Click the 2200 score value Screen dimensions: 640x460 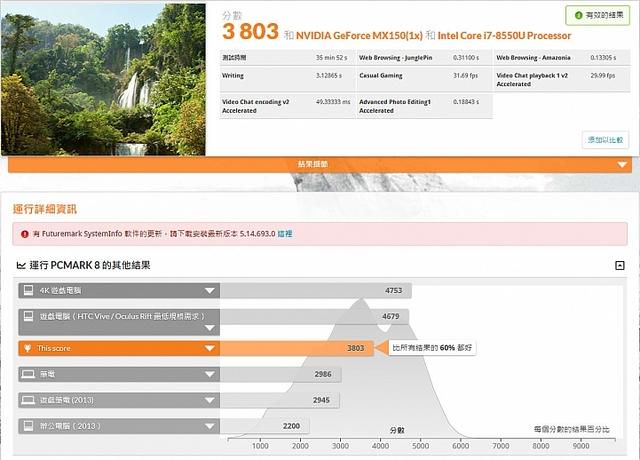[x=291, y=426]
